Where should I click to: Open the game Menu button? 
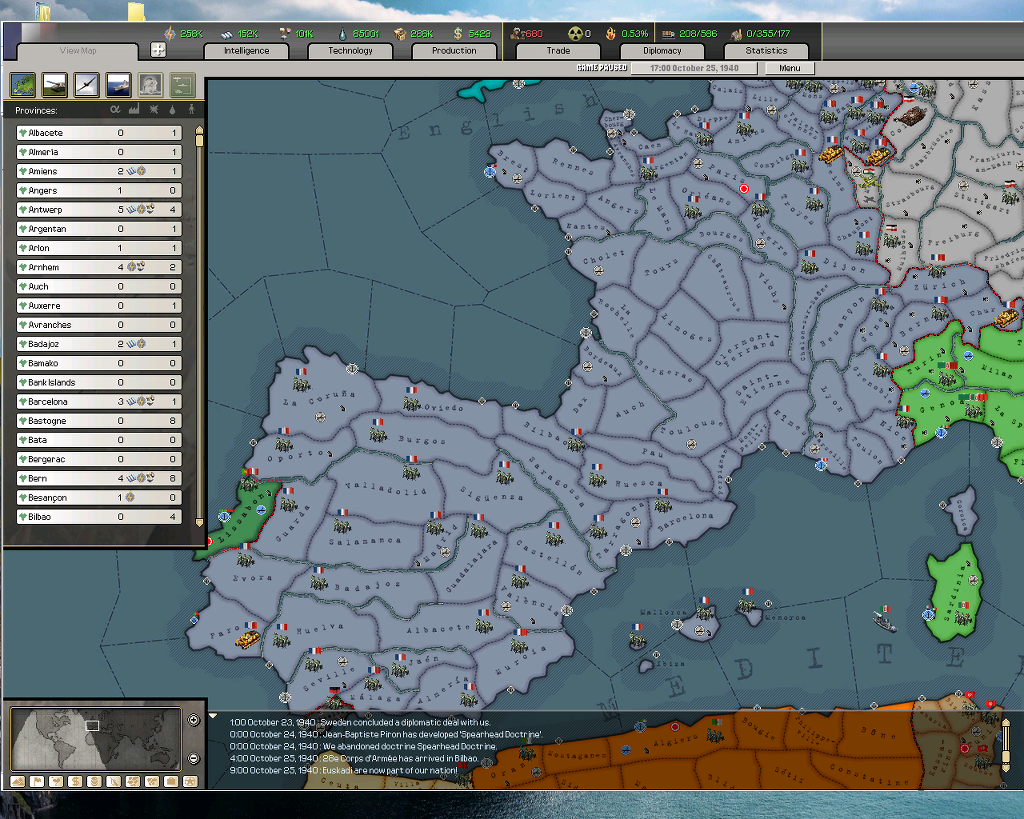click(x=790, y=68)
